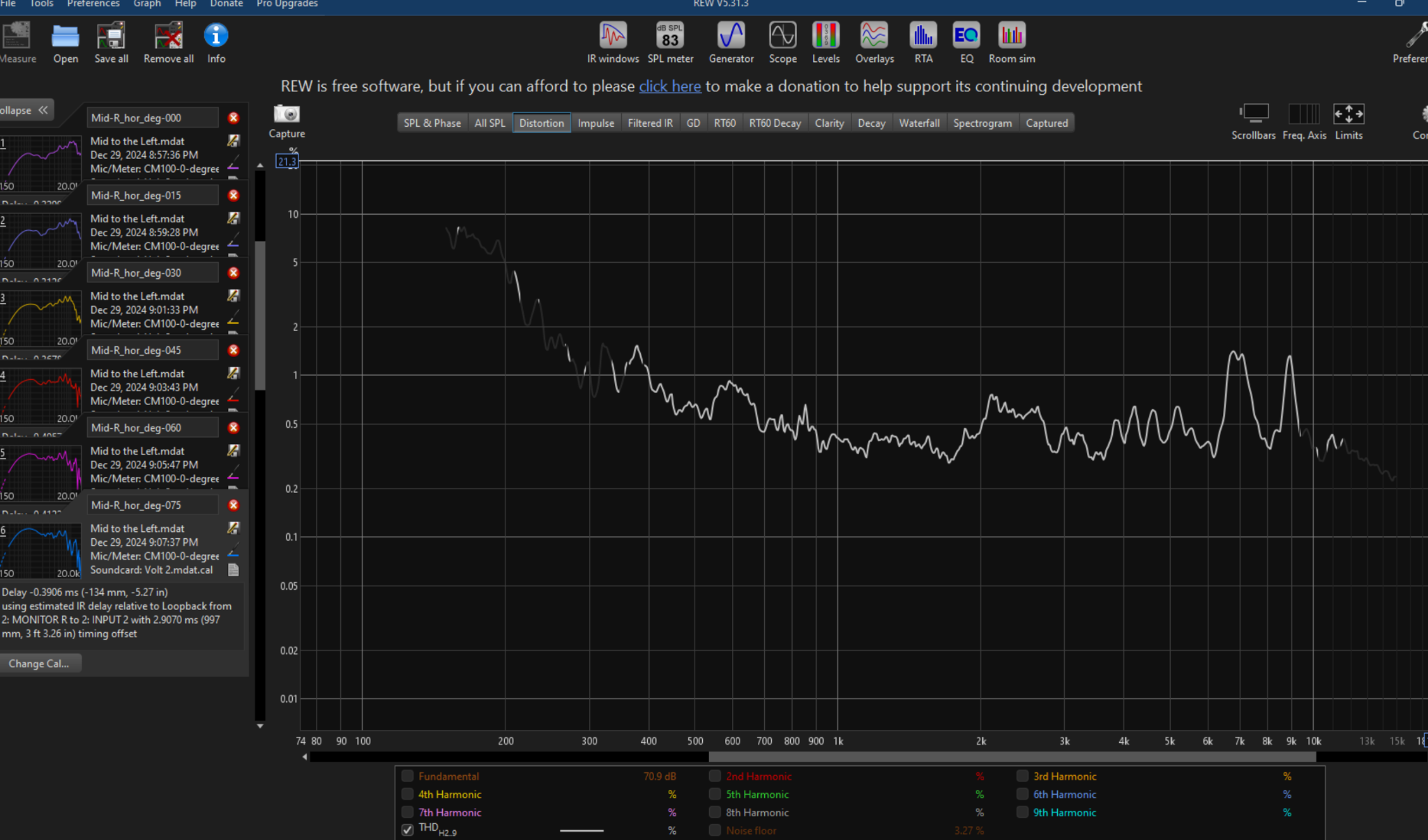Capture the graph image

click(x=287, y=121)
